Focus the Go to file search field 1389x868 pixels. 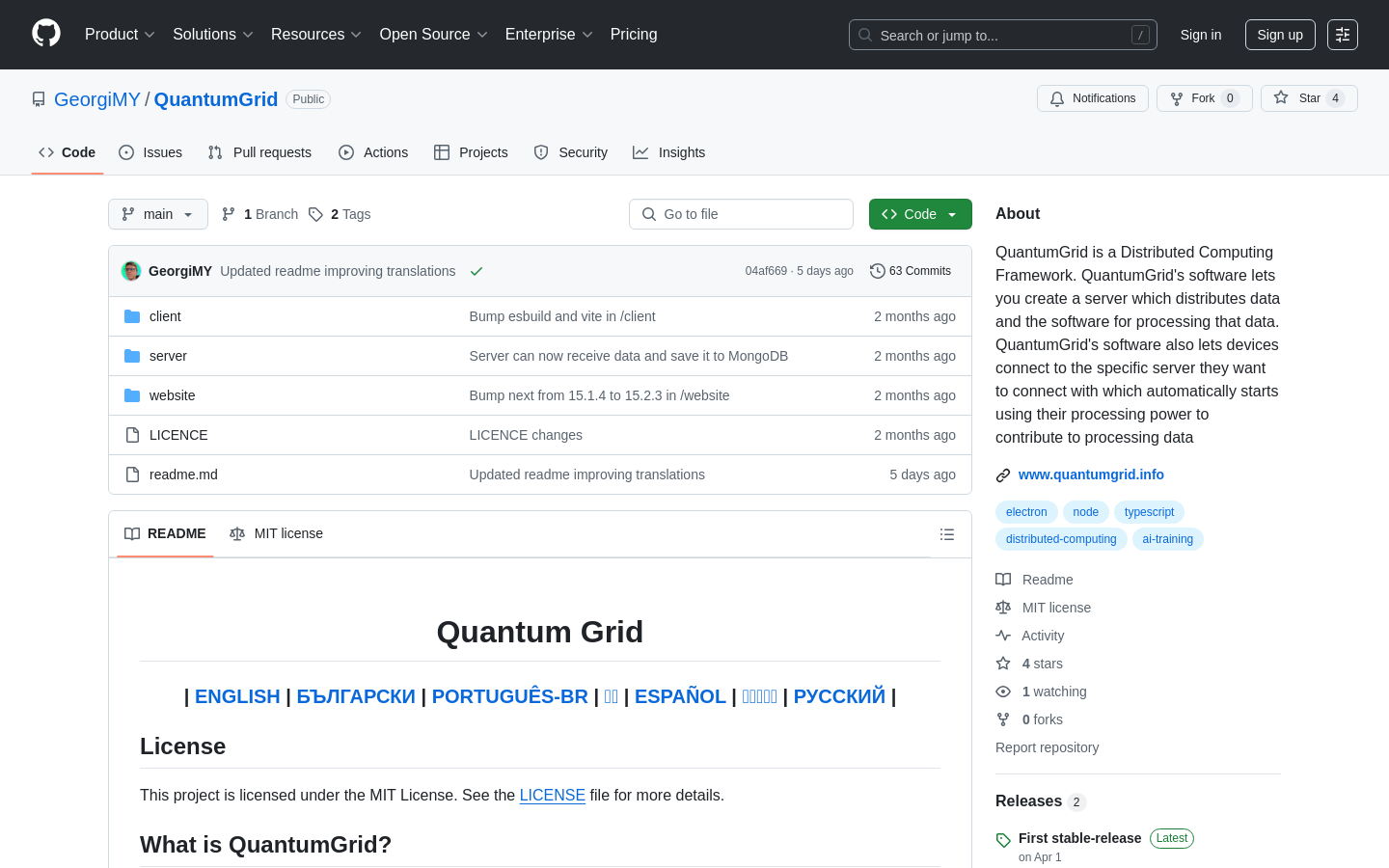pyautogui.click(x=741, y=214)
